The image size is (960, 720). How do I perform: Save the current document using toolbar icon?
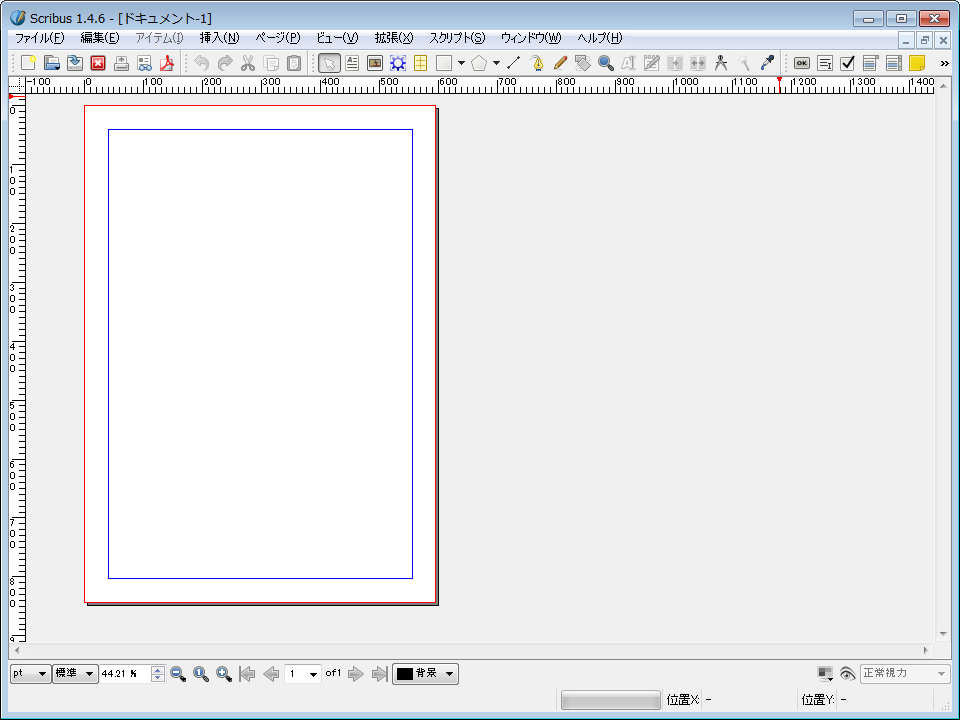pyautogui.click(x=75, y=63)
